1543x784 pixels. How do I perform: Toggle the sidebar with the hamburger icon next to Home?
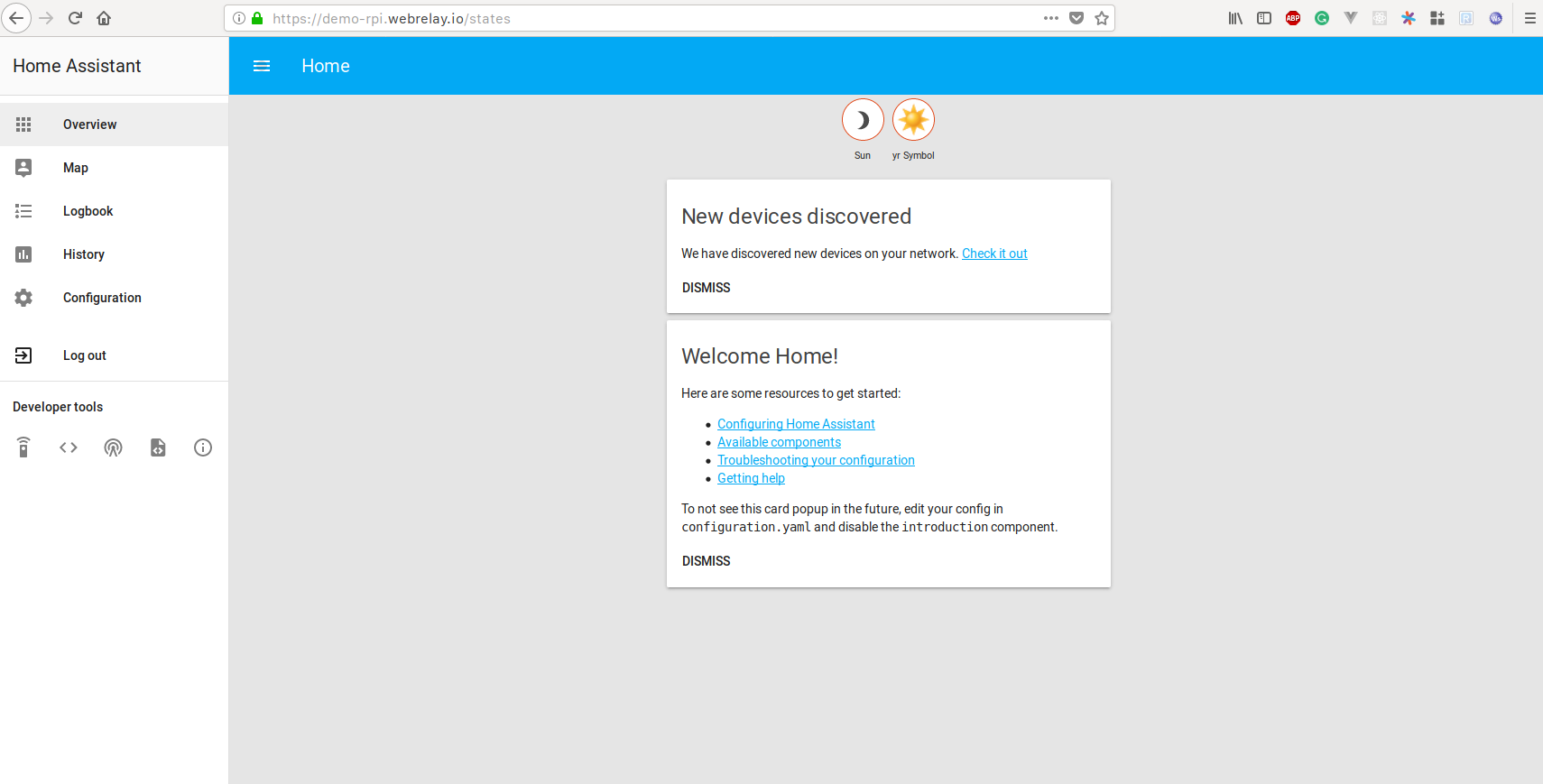(x=262, y=66)
